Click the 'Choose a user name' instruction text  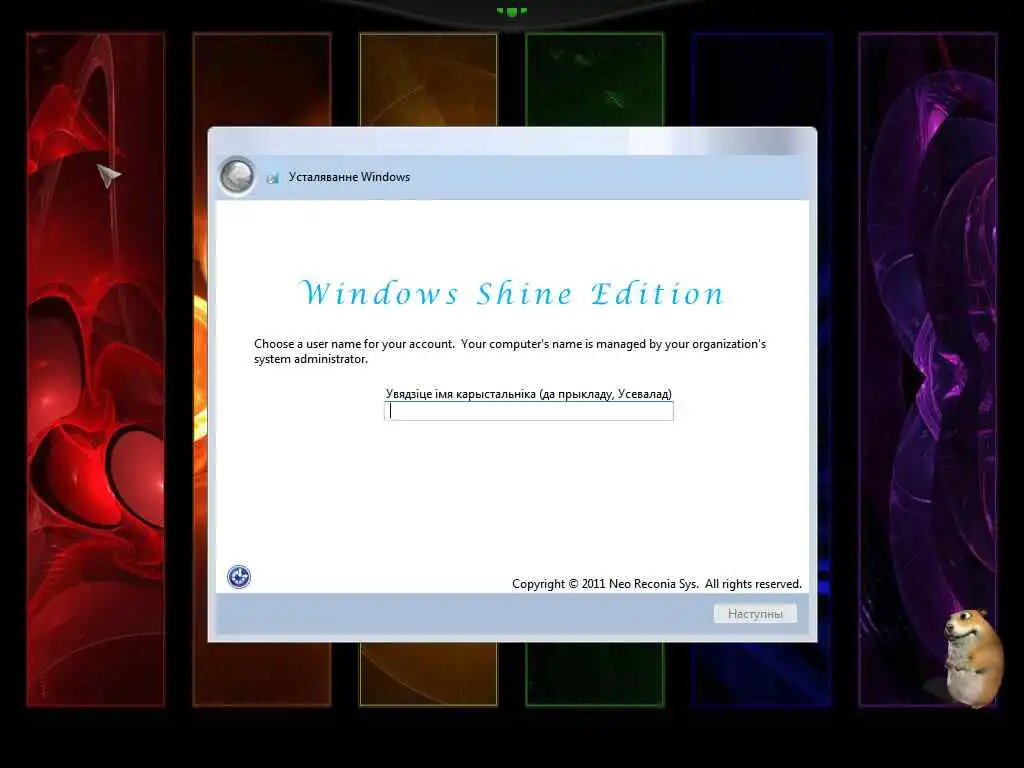[510, 351]
